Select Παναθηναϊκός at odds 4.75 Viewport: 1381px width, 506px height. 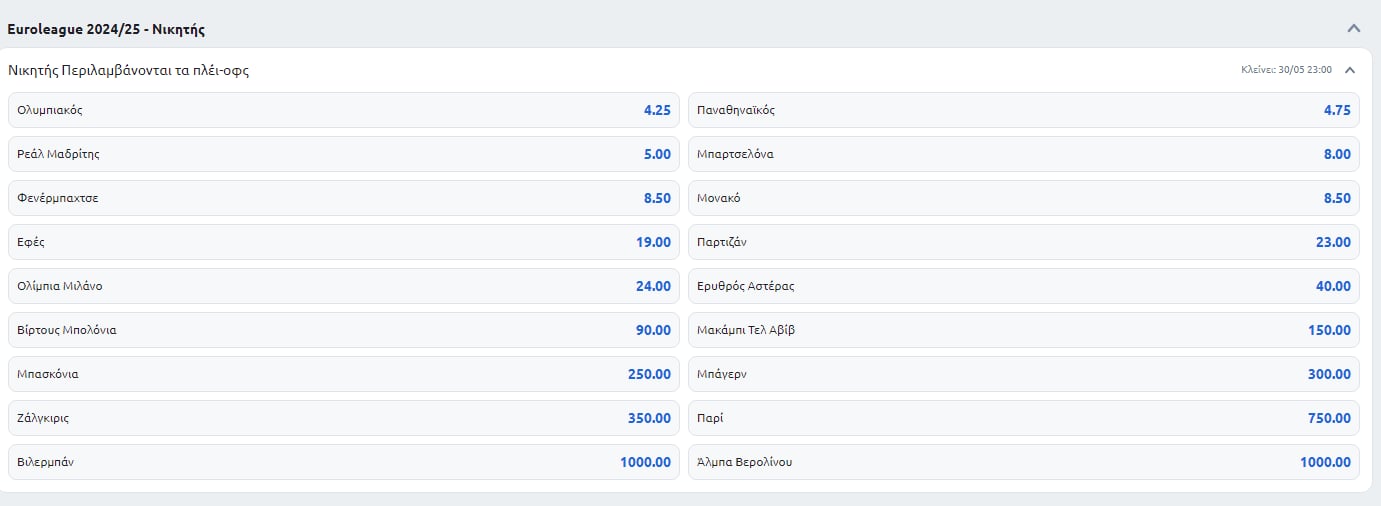tap(1023, 110)
